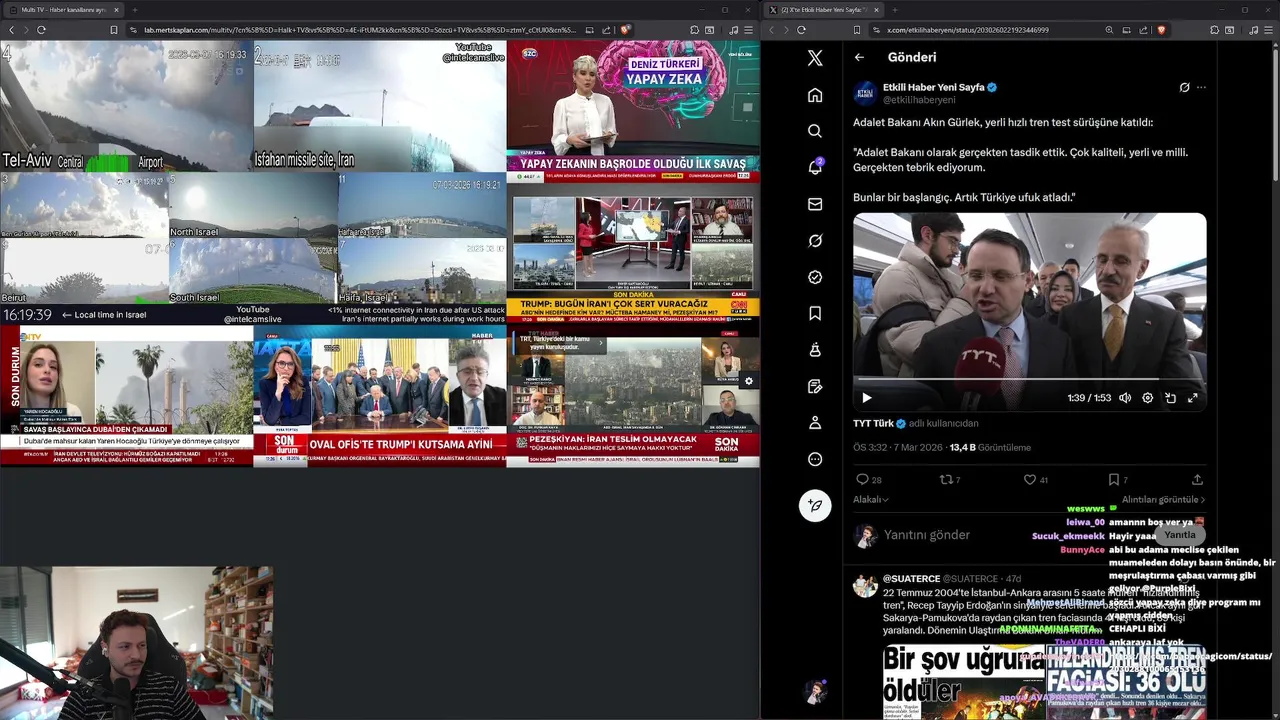Open @SUATERCE reply author profile
Image resolution: width=1280 pixels, height=720 pixels.
pyautogui.click(x=911, y=579)
